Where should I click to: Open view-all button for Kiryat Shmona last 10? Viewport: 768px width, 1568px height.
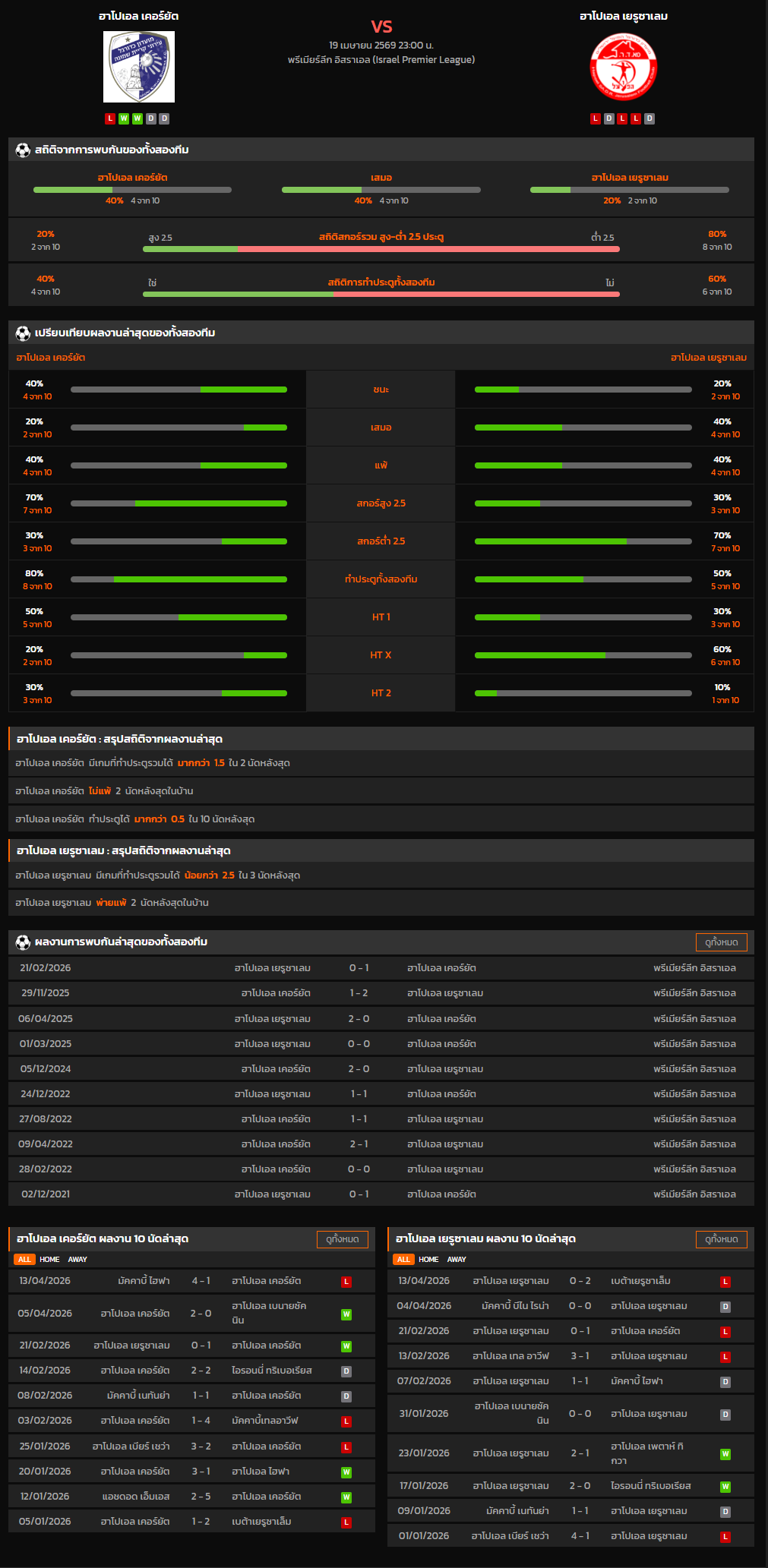(x=342, y=1239)
